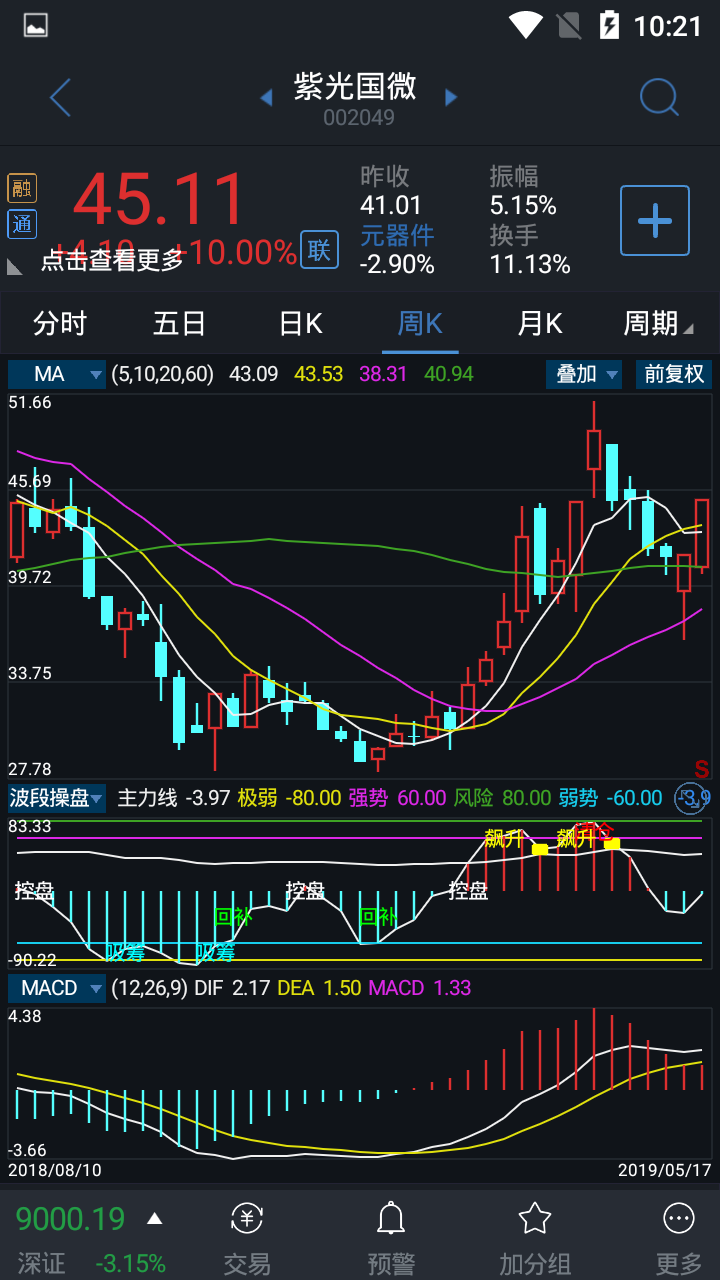720x1280 pixels.
Task: Switch to the 月K tab
Action: click(x=540, y=323)
